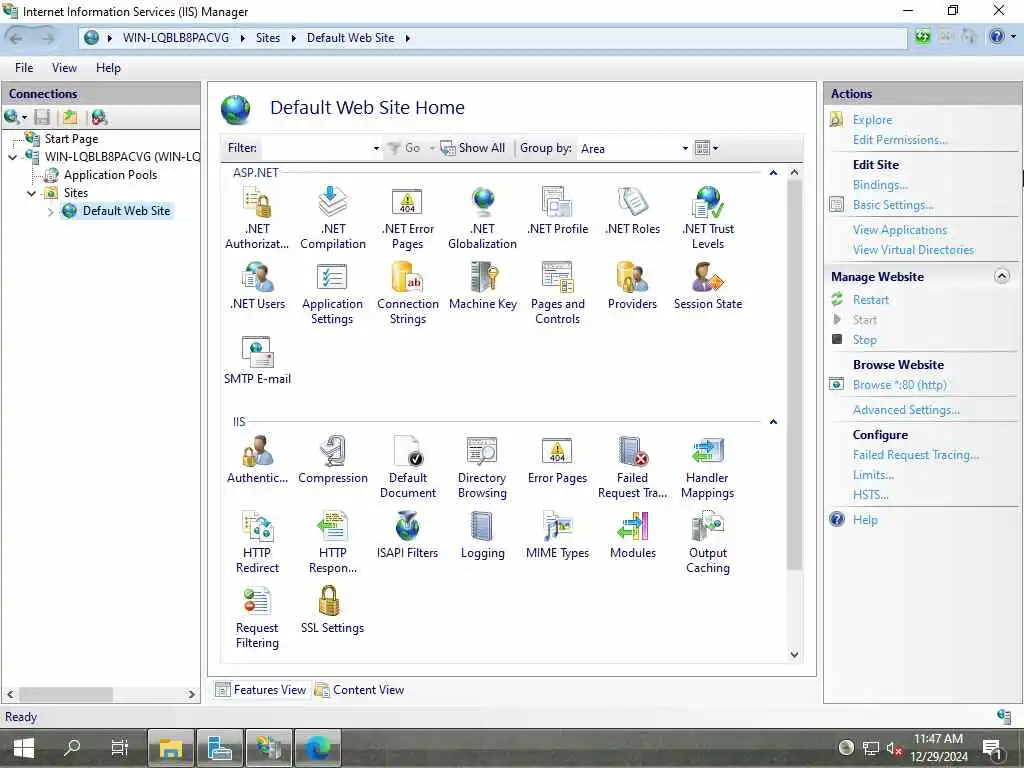Collapse the Manage Website section
The height and width of the screenshot is (768, 1024).
[x=1002, y=276]
